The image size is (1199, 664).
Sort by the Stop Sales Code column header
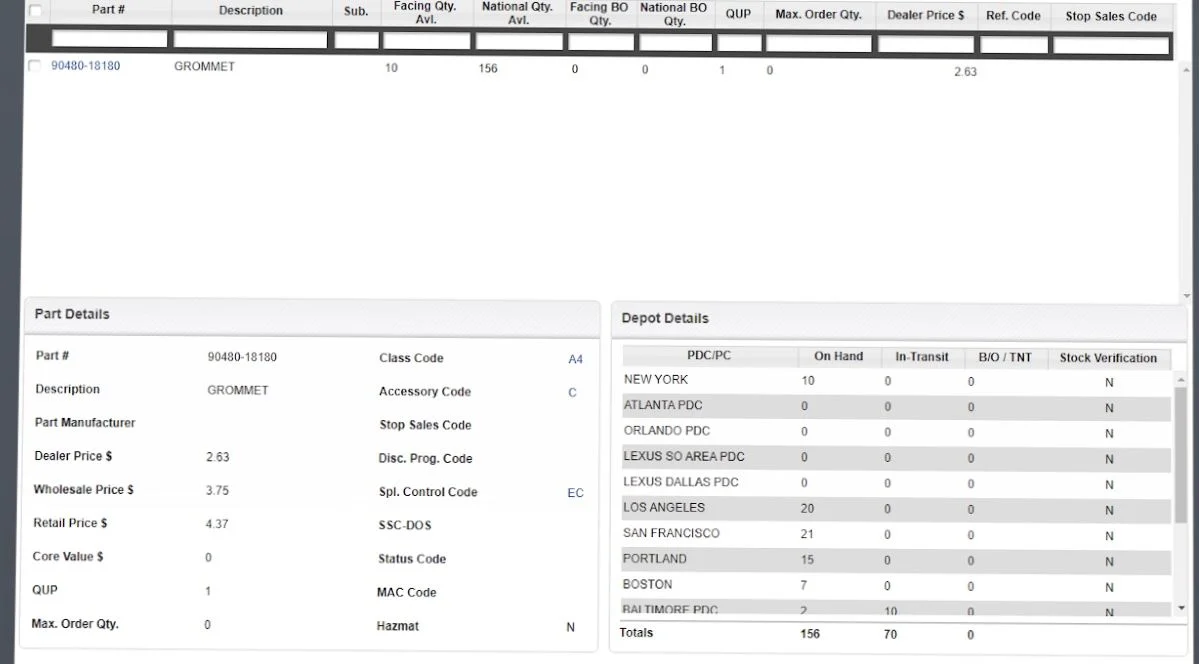pos(1111,16)
